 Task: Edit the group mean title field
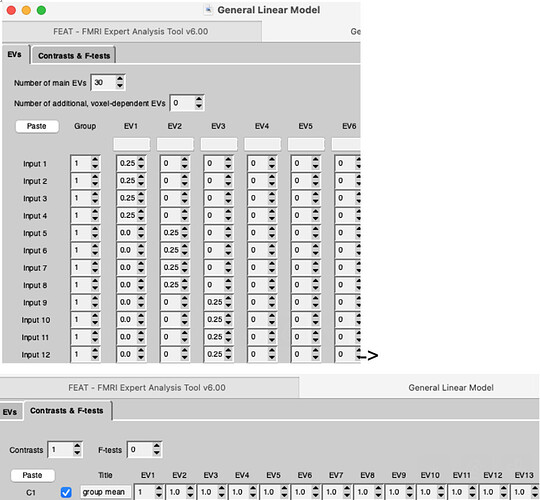[106, 492]
